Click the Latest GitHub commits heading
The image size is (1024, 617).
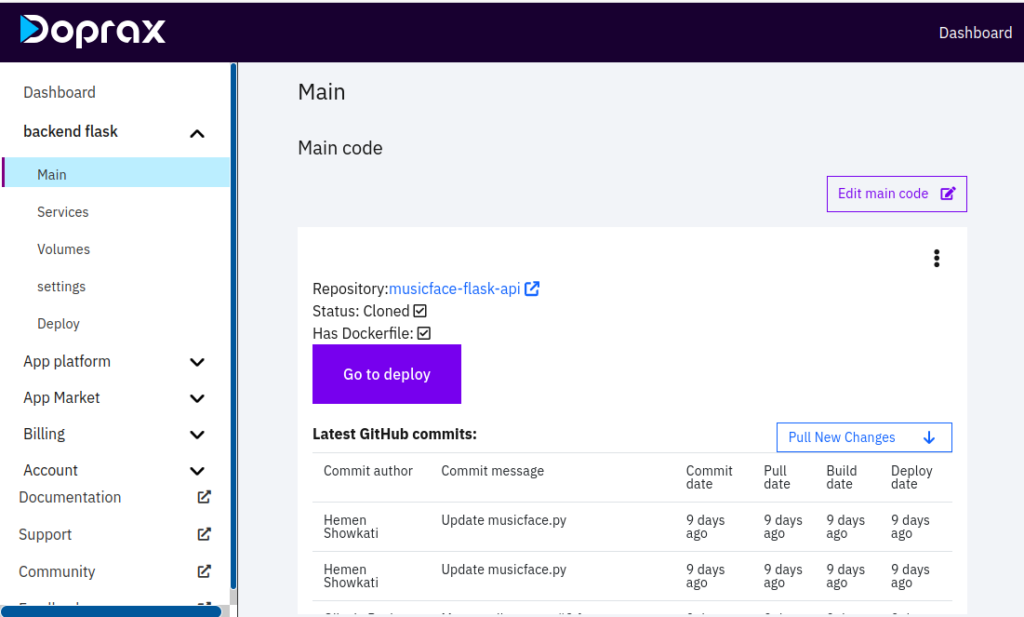click(x=394, y=434)
